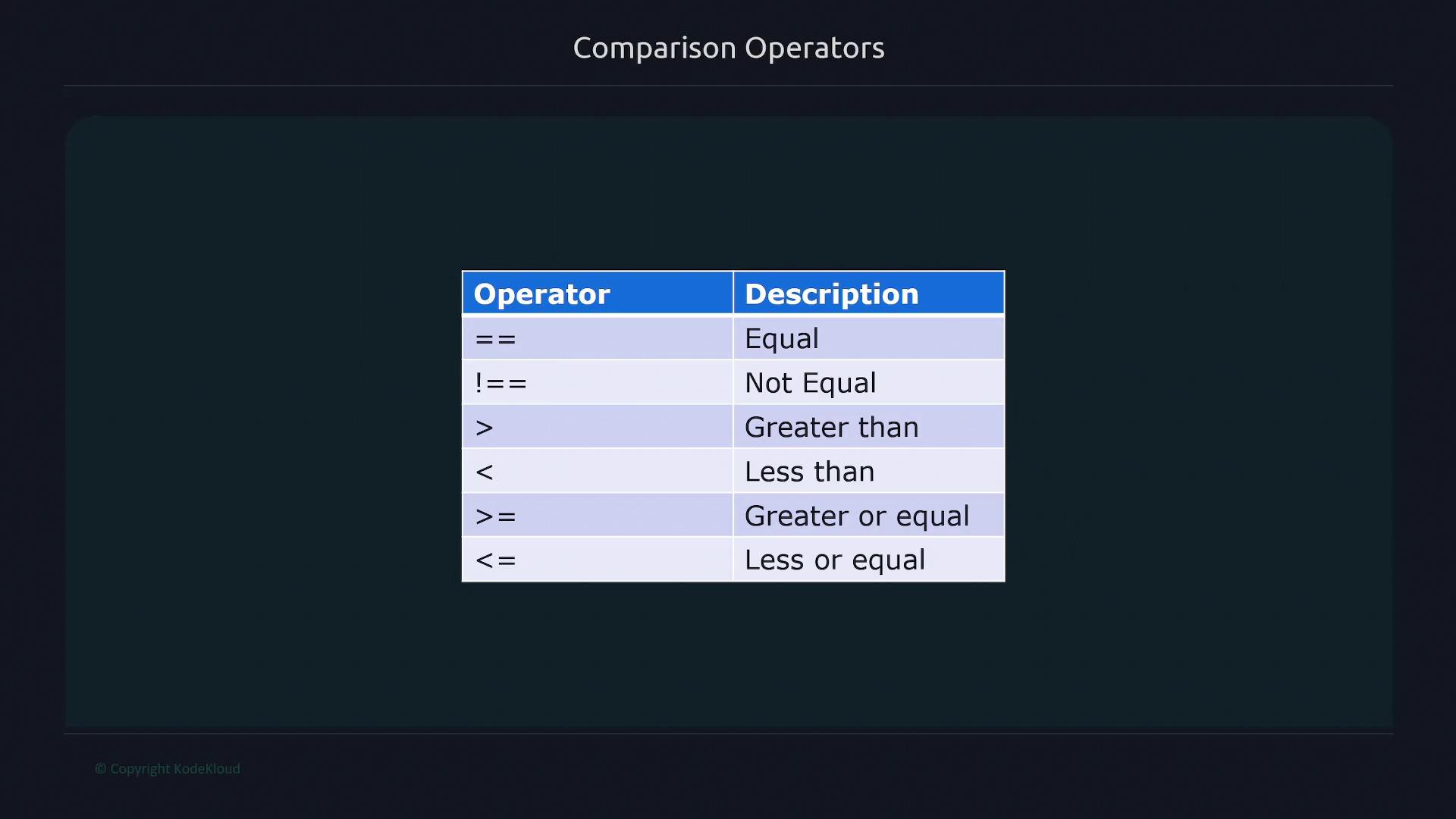Image resolution: width=1456 pixels, height=819 pixels.
Task: Click the word "Comparison" in the slide title
Action: 654,48
